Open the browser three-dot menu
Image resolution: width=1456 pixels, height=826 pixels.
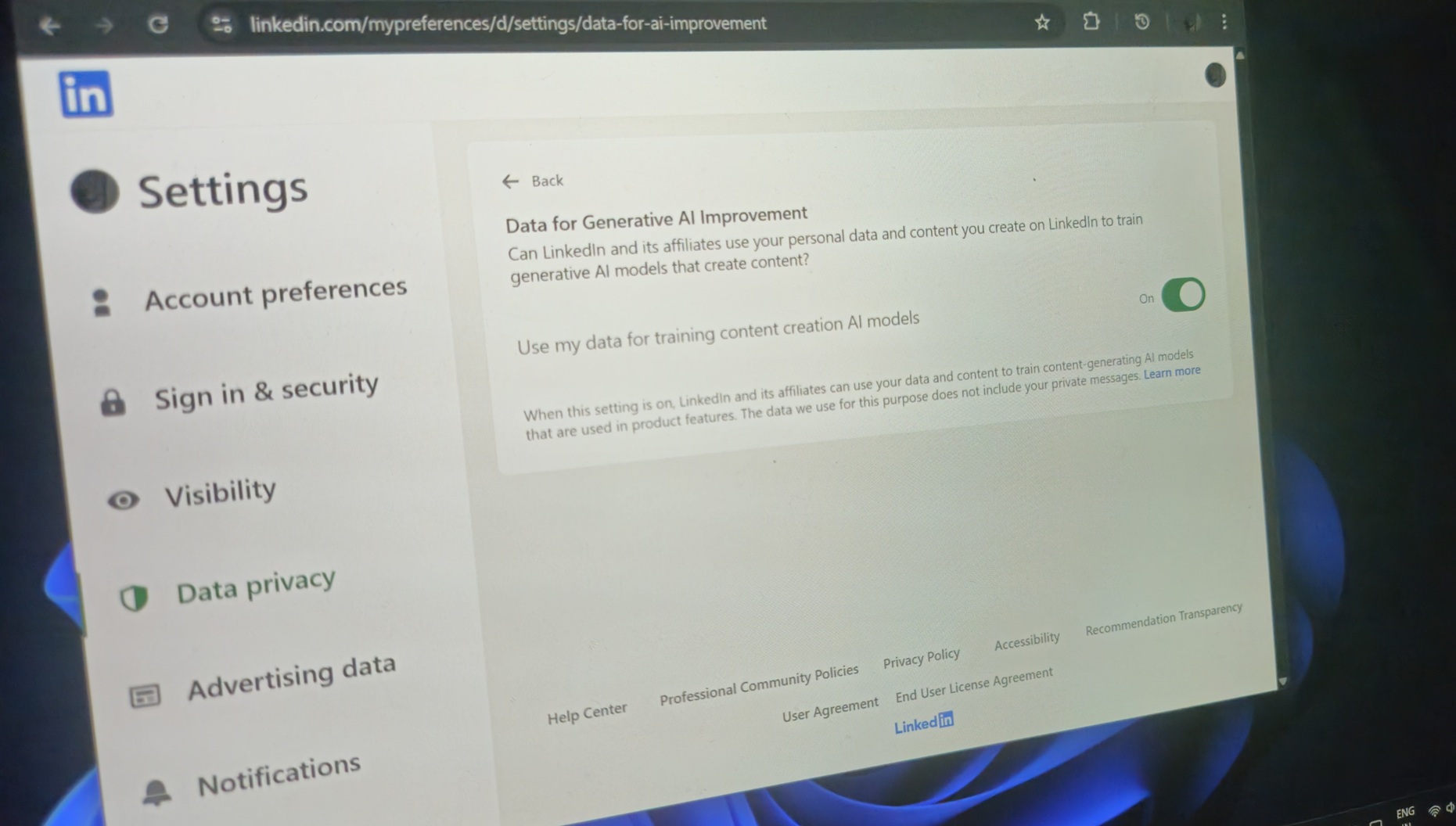click(x=1224, y=22)
